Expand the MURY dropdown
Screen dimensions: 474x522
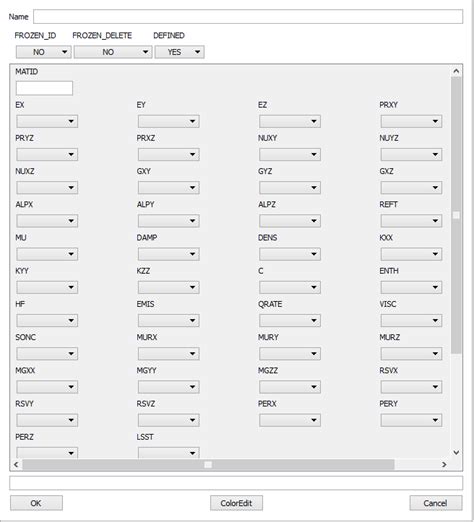[290, 354]
